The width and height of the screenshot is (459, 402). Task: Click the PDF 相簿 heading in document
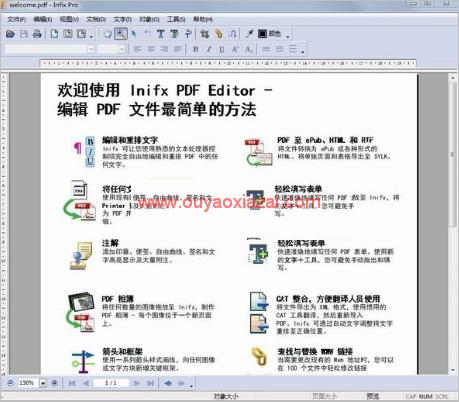click(x=117, y=299)
